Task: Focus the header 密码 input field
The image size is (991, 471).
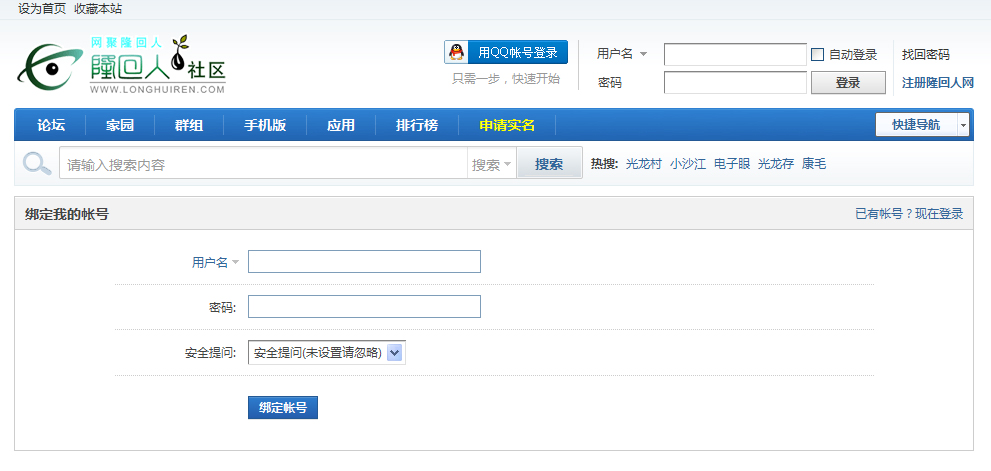Action: pos(735,83)
